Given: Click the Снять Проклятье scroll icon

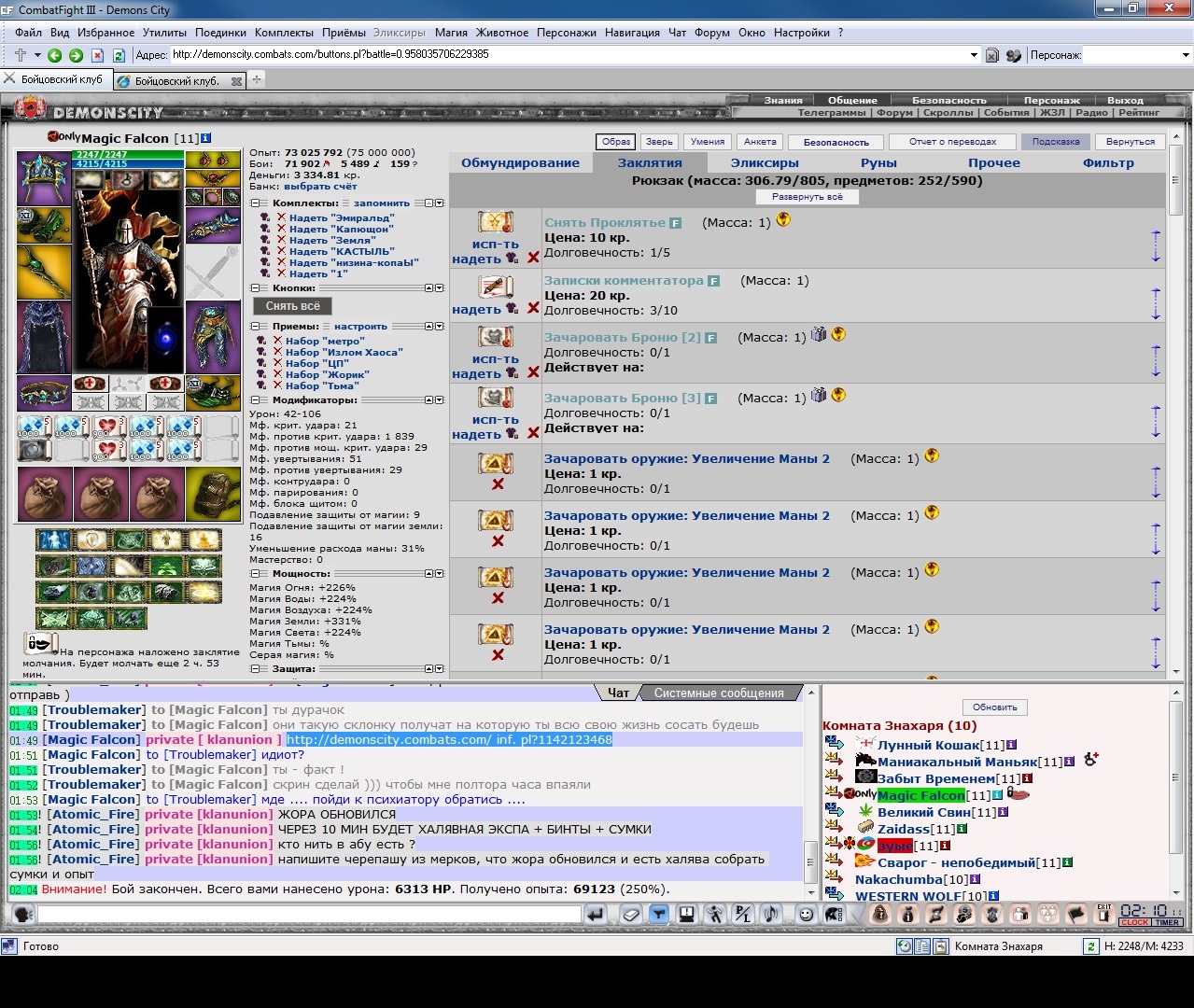Looking at the screenshot, I should pos(496,223).
